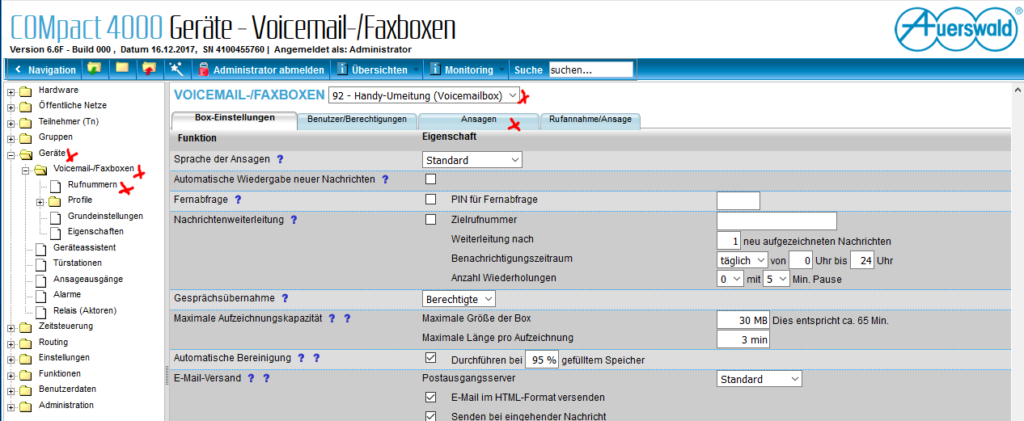Enable the Fernabfrage checkbox

click(x=430, y=199)
